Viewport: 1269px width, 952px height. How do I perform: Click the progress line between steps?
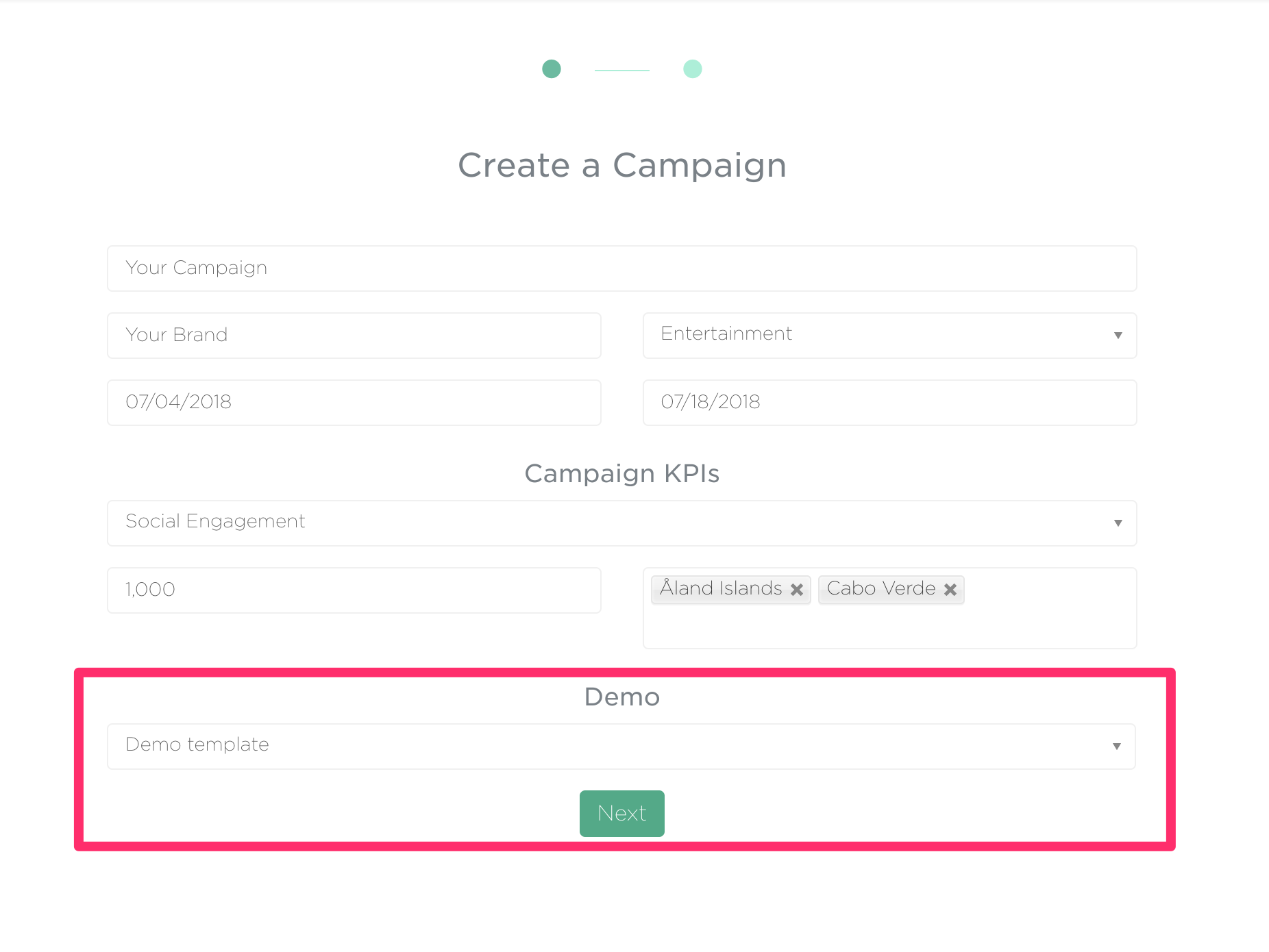tap(622, 70)
